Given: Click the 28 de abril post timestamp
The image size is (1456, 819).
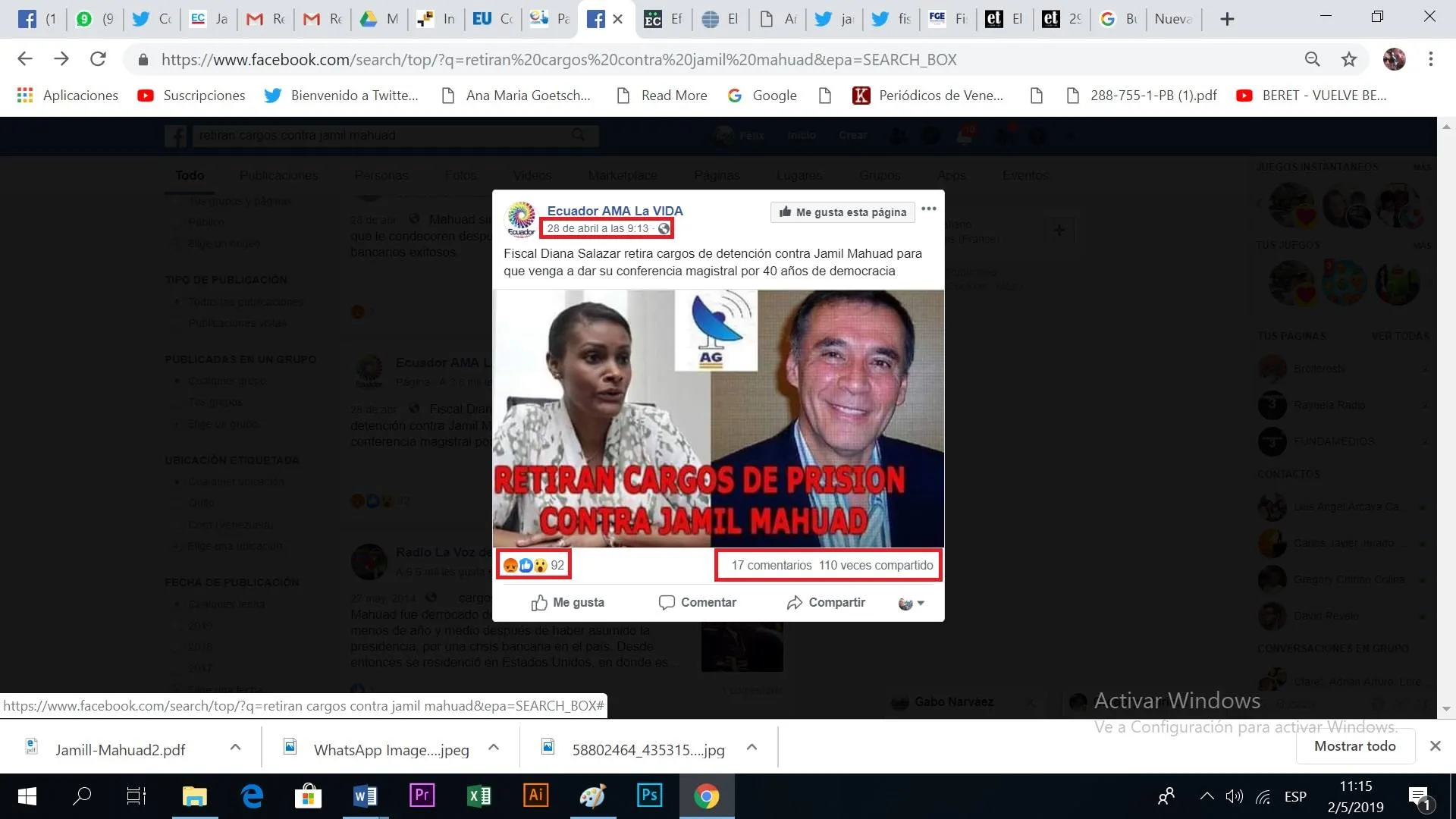Looking at the screenshot, I should coord(598,228).
